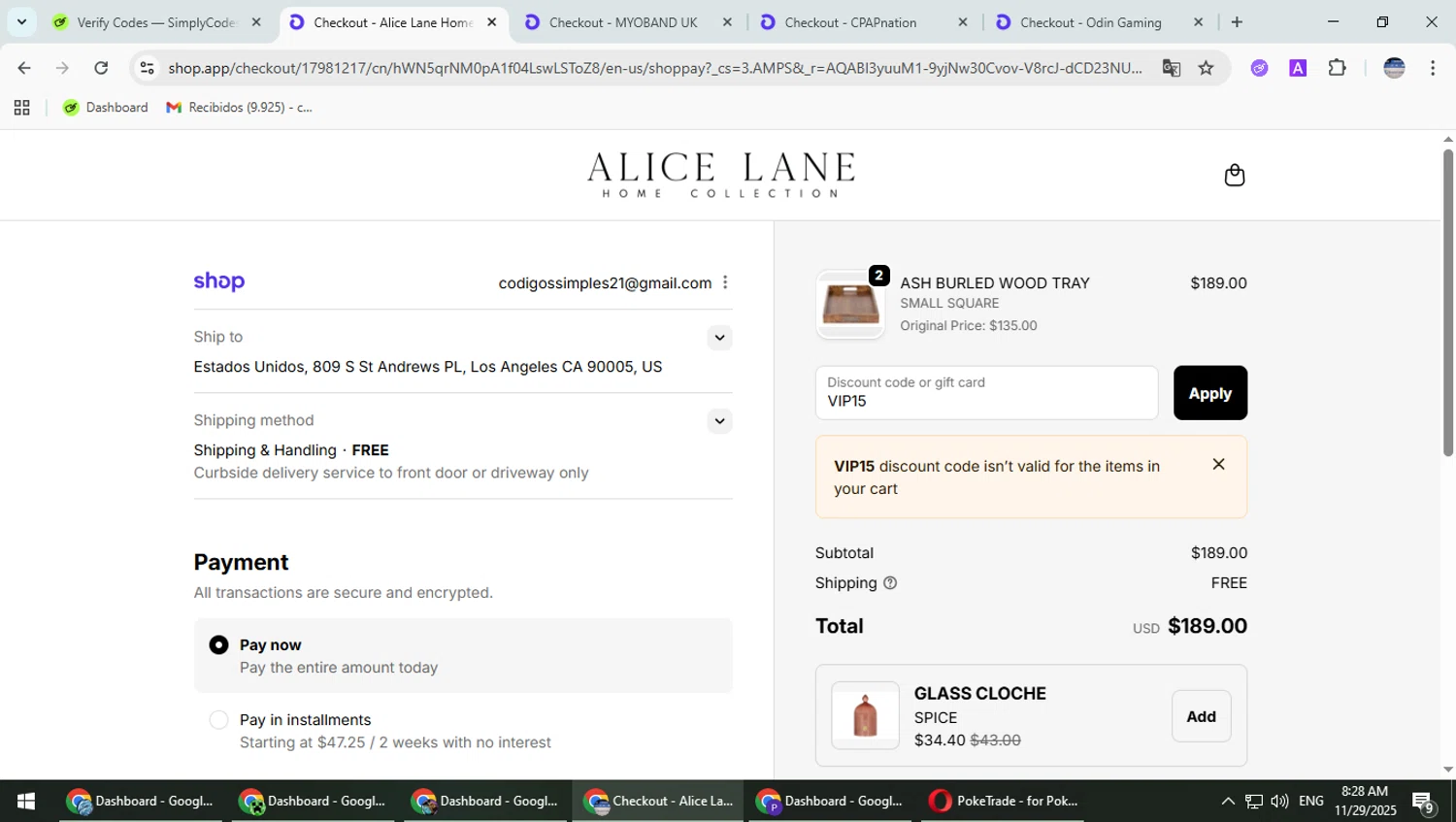Open the apps grid in bookmarks bar
The width and height of the screenshot is (1456, 822).
[21, 108]
